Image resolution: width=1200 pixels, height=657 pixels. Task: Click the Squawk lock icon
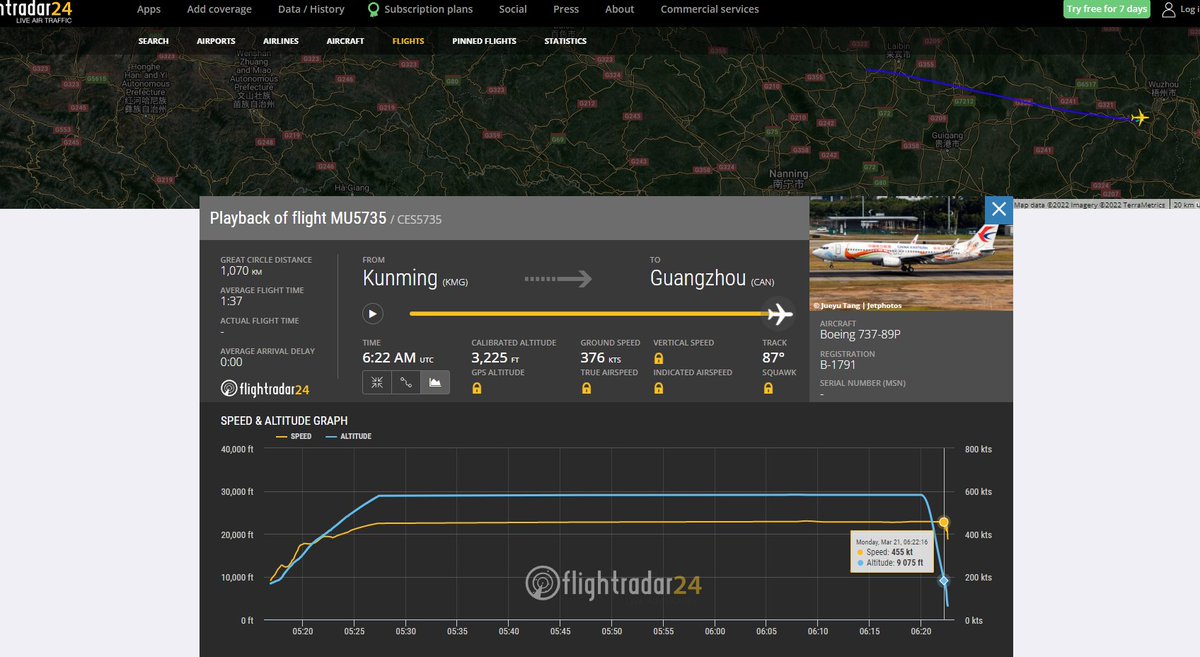[x=768, y=388]
